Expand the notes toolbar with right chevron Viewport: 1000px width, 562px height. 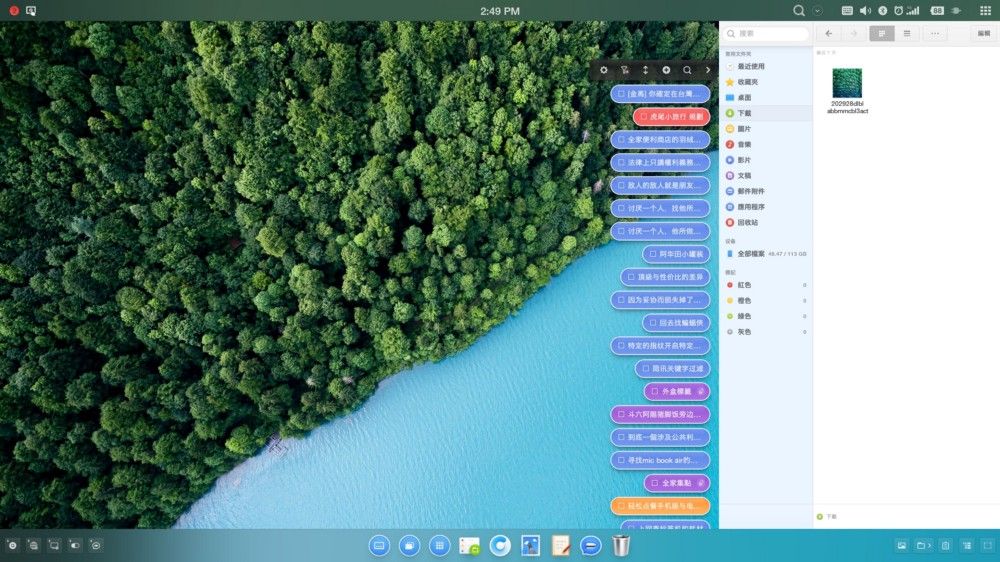tap(708, 70)
